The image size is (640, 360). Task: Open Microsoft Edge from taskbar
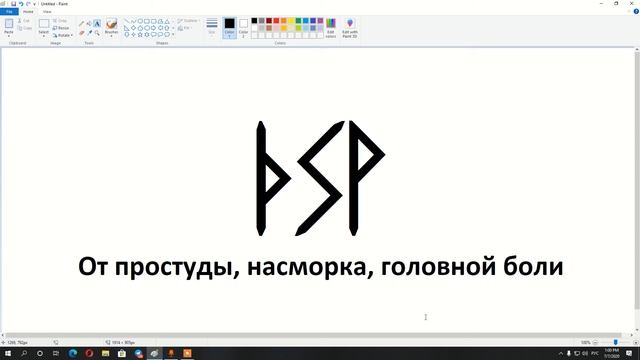click(x=73, y=353)
